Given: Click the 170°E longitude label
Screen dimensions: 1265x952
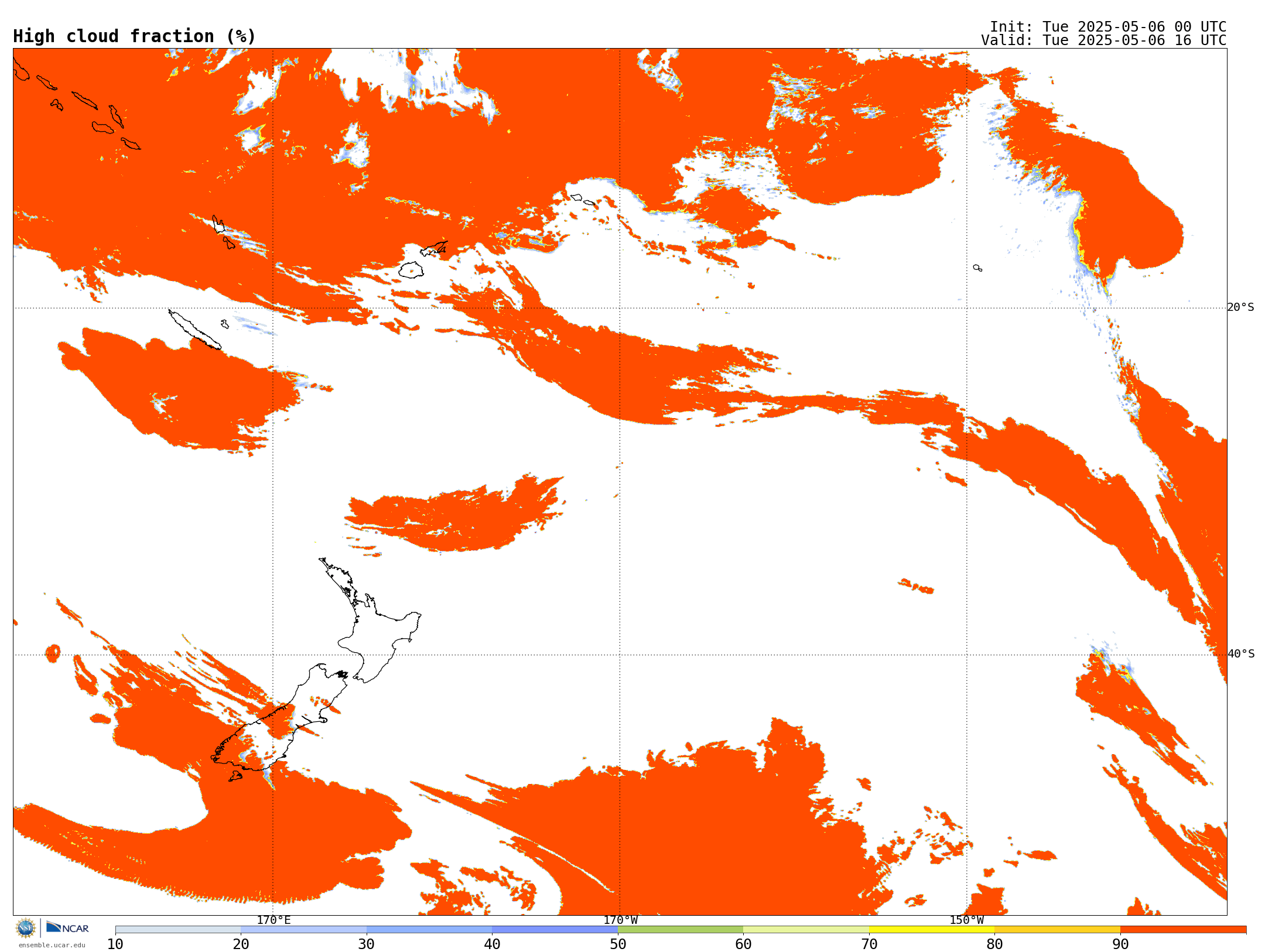Looking at the screenshot, I should click(x=273, y=920).
